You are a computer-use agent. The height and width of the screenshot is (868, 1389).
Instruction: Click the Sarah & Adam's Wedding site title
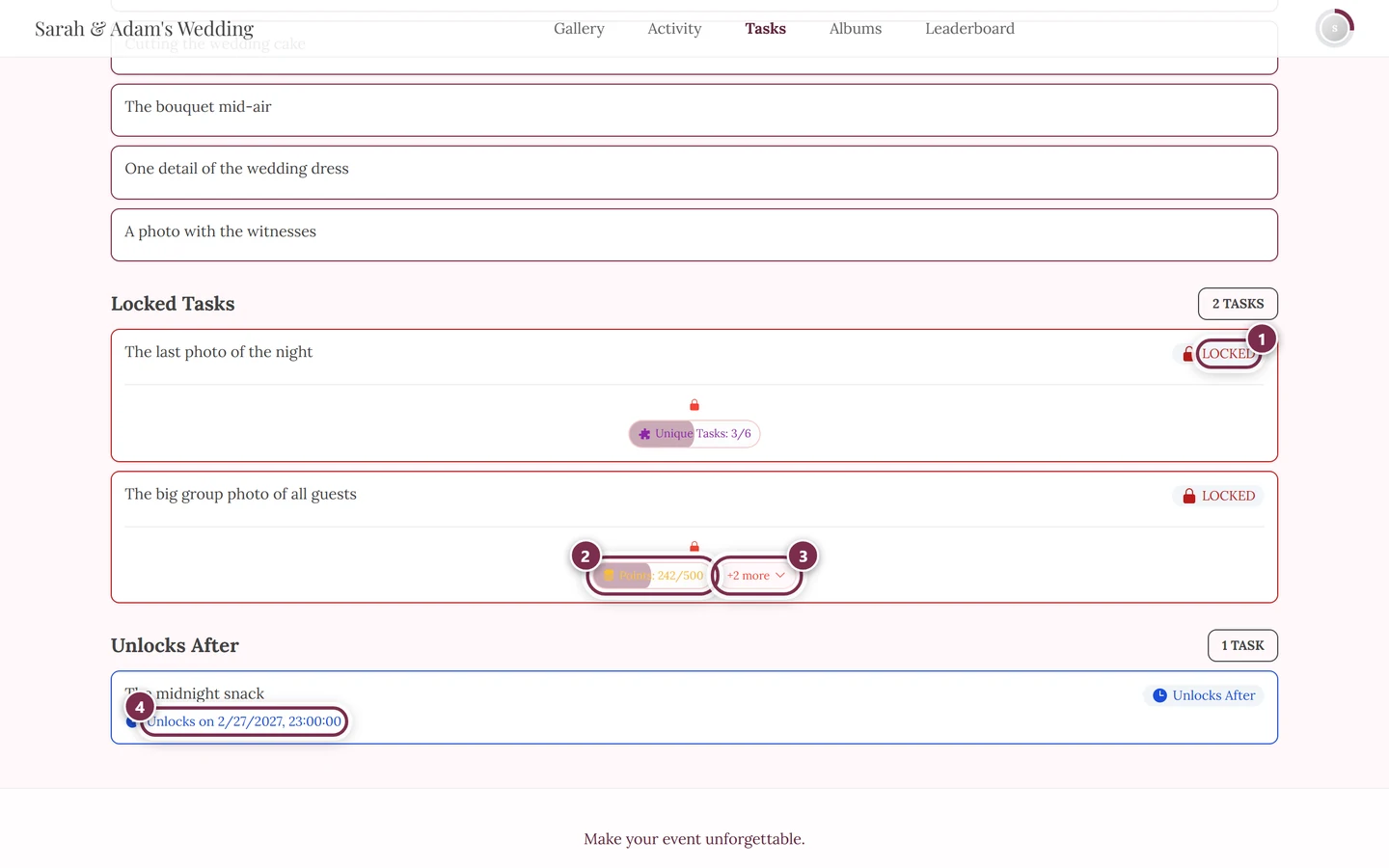(x=144, y=29)
